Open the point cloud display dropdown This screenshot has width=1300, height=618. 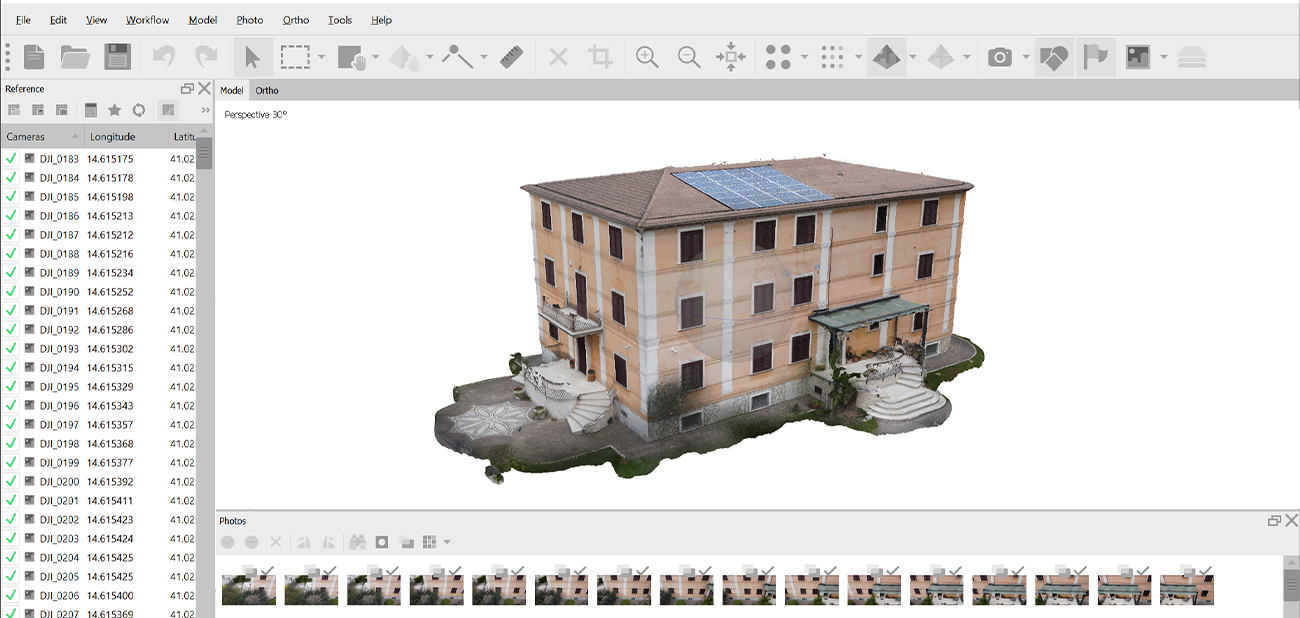tap(804, 57)
